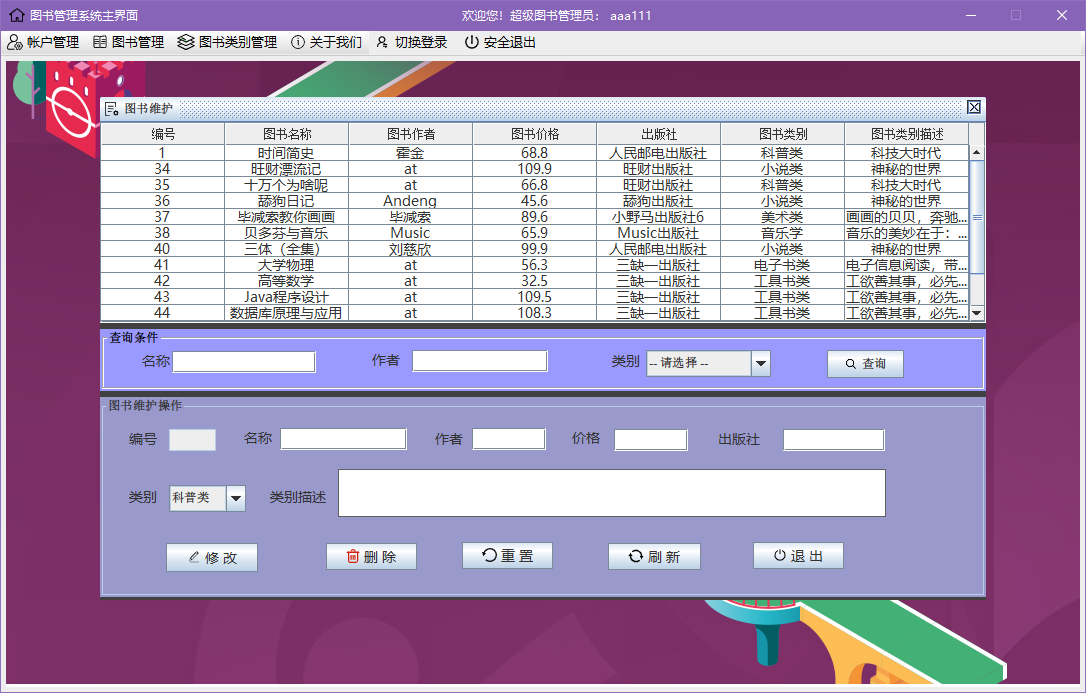
Task: Click category cell 美术类
Action: (x=783, y=217)
